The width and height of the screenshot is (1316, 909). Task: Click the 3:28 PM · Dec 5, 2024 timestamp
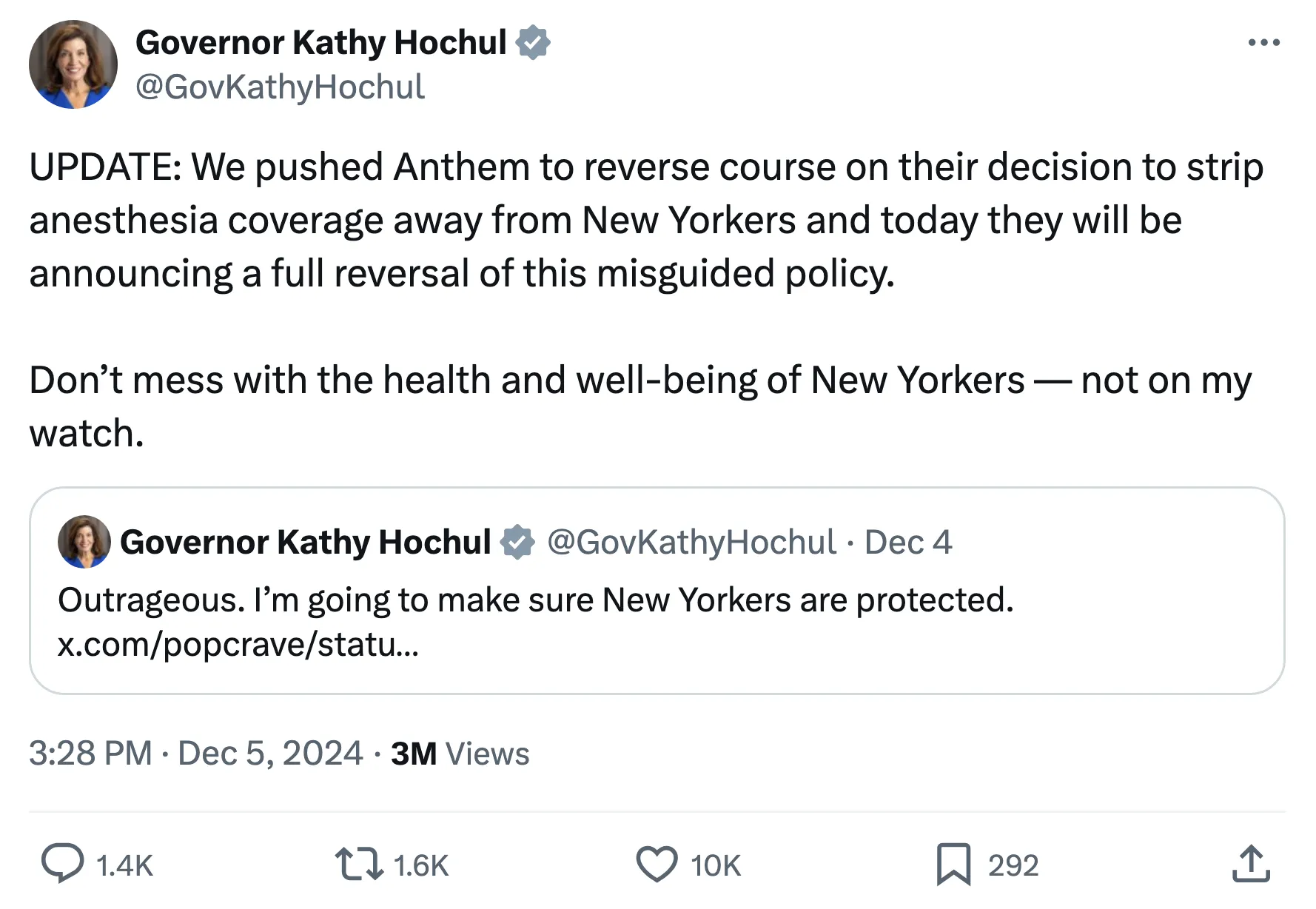click(x=196, y=754)
